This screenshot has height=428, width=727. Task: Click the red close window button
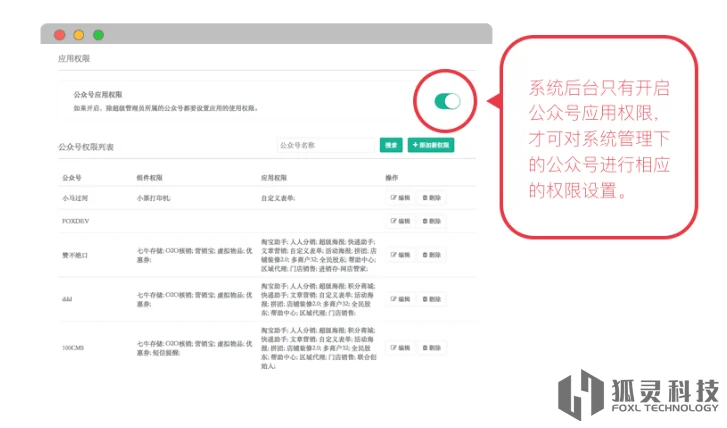tap(59, 35)
